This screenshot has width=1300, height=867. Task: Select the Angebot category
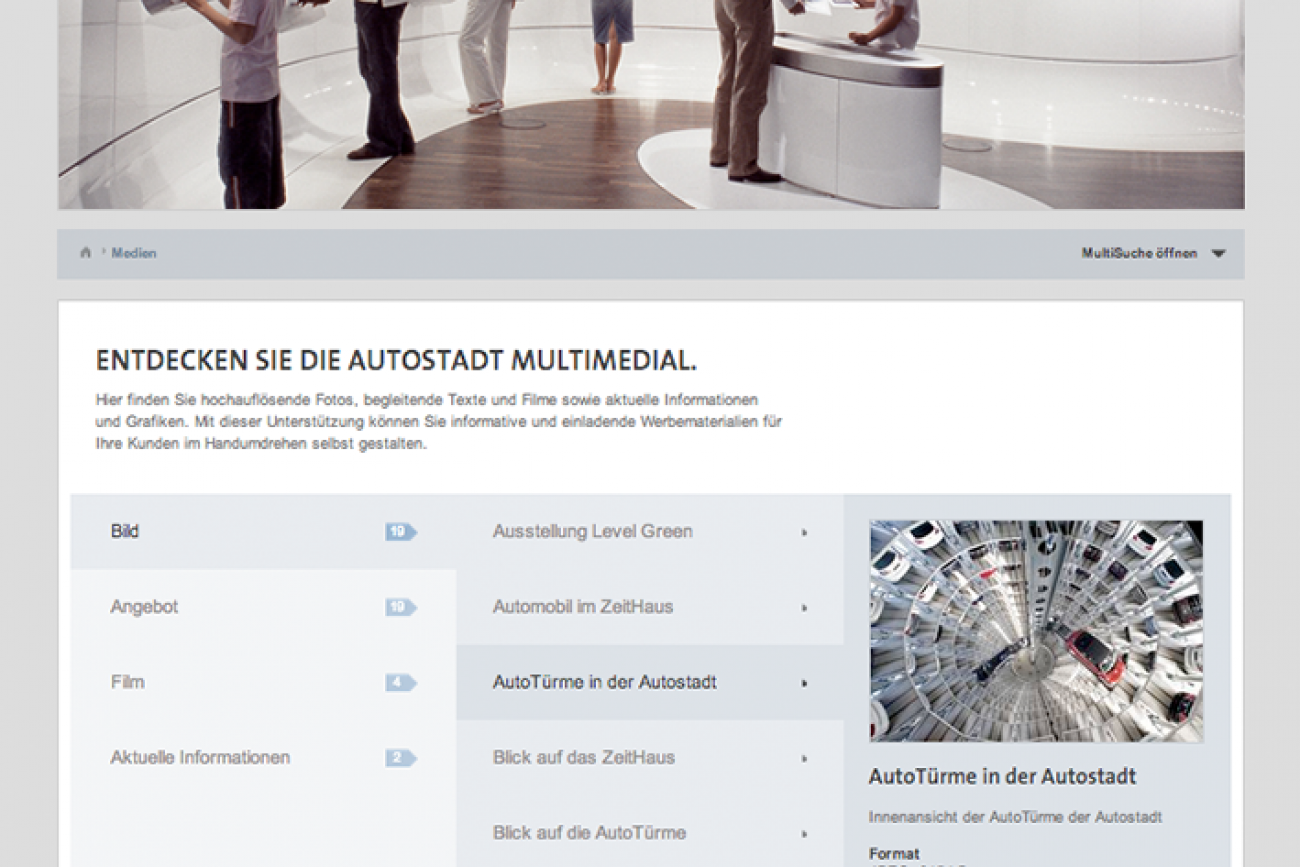pos(144,607)
